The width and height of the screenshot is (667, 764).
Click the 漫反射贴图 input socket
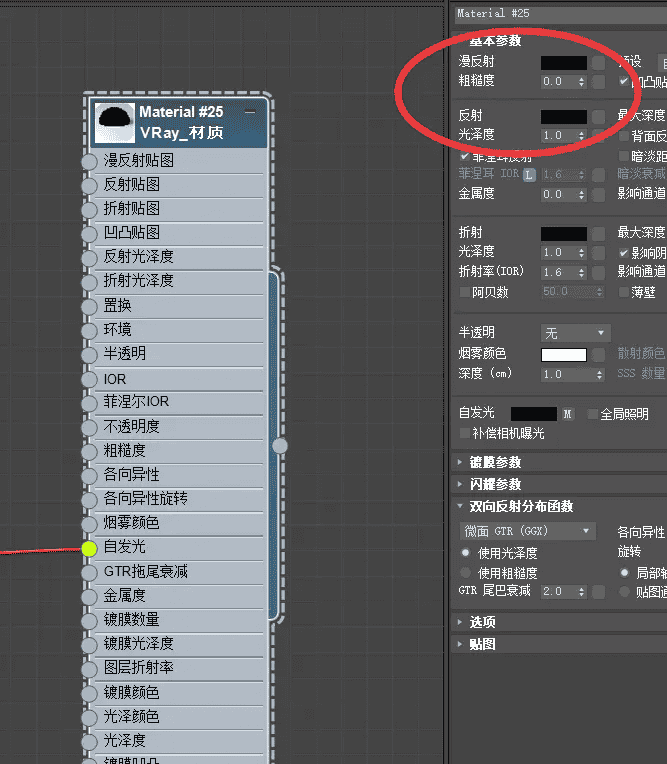click(x=89, y=161)
